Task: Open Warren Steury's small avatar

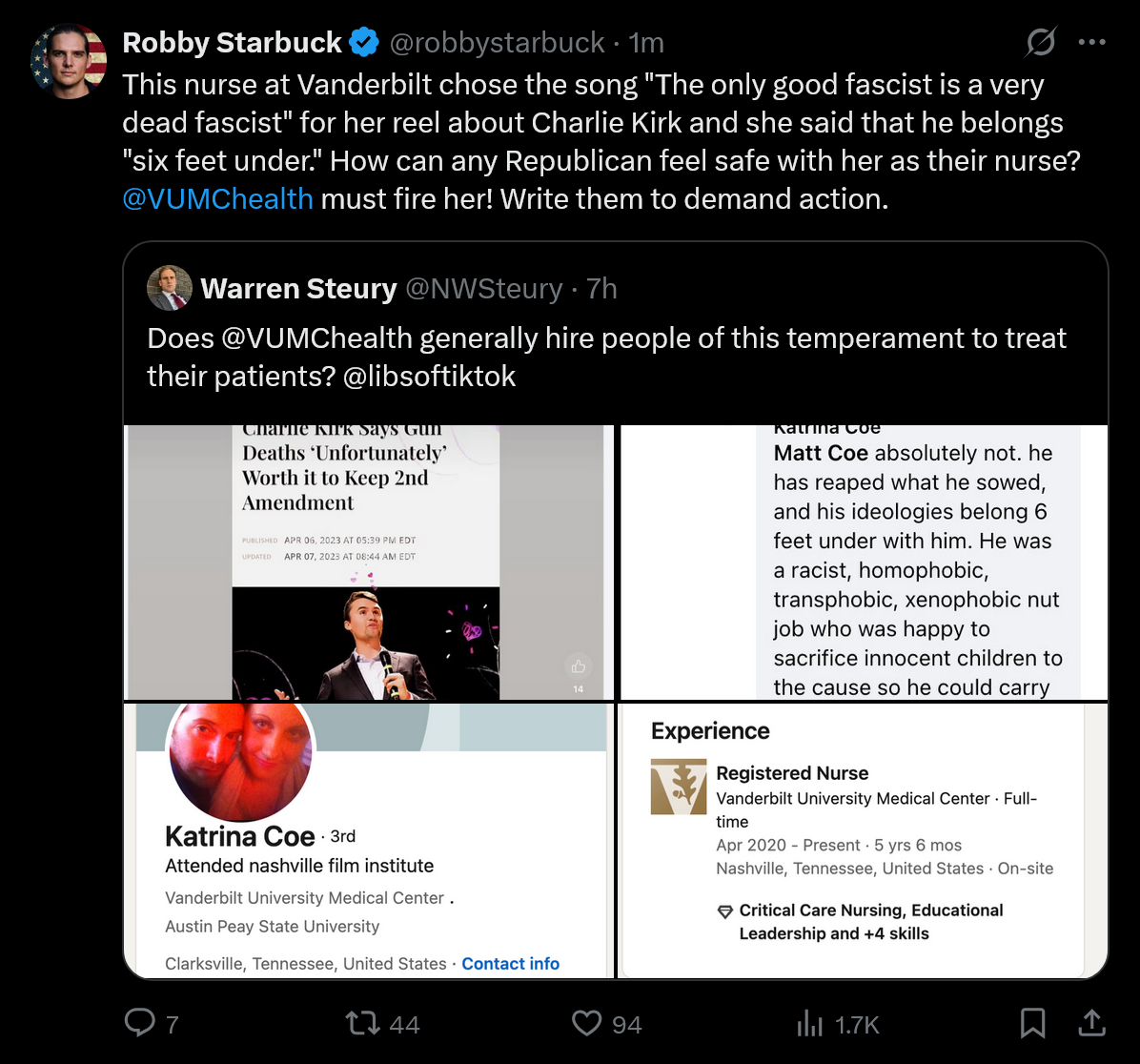Action: 170,288
